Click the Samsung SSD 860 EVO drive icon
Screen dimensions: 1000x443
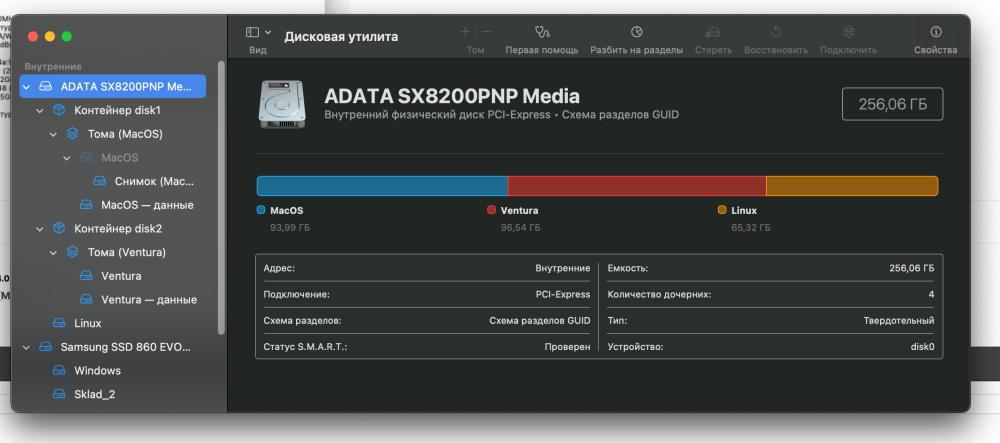point(46,347)
